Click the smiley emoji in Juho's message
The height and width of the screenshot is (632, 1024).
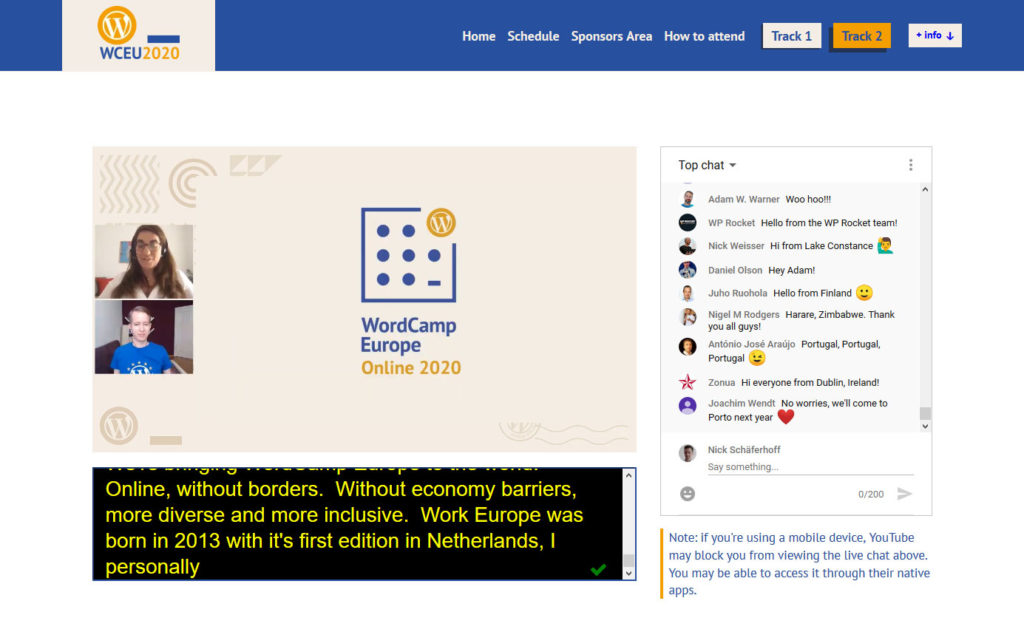click(864, 292)
